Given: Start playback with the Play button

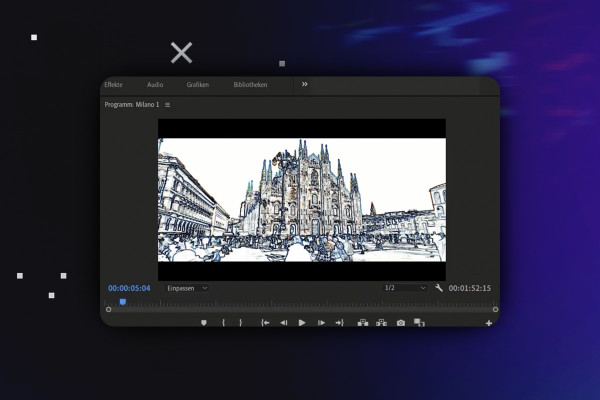Looking at the screenshot, I should [x=302, y=323].
